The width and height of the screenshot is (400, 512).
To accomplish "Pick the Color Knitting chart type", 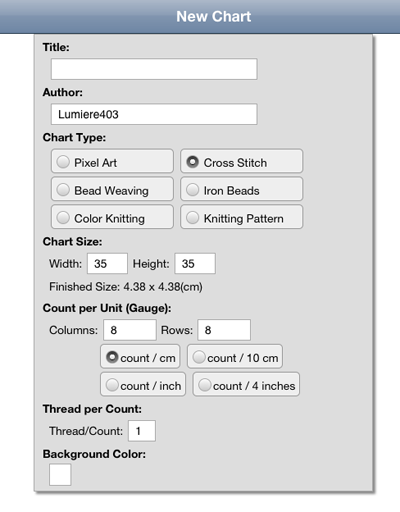I will pos(112,217).
